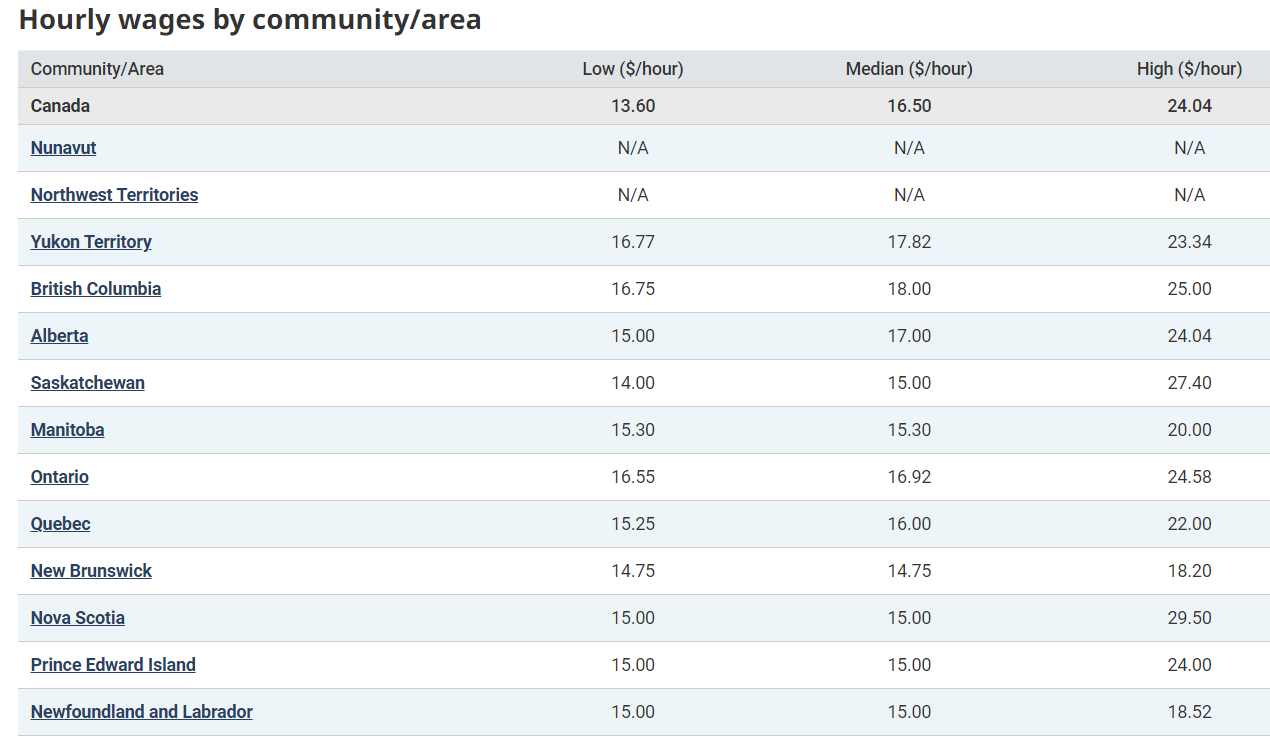Open the Alberta wage details link

tap(59, 335)
